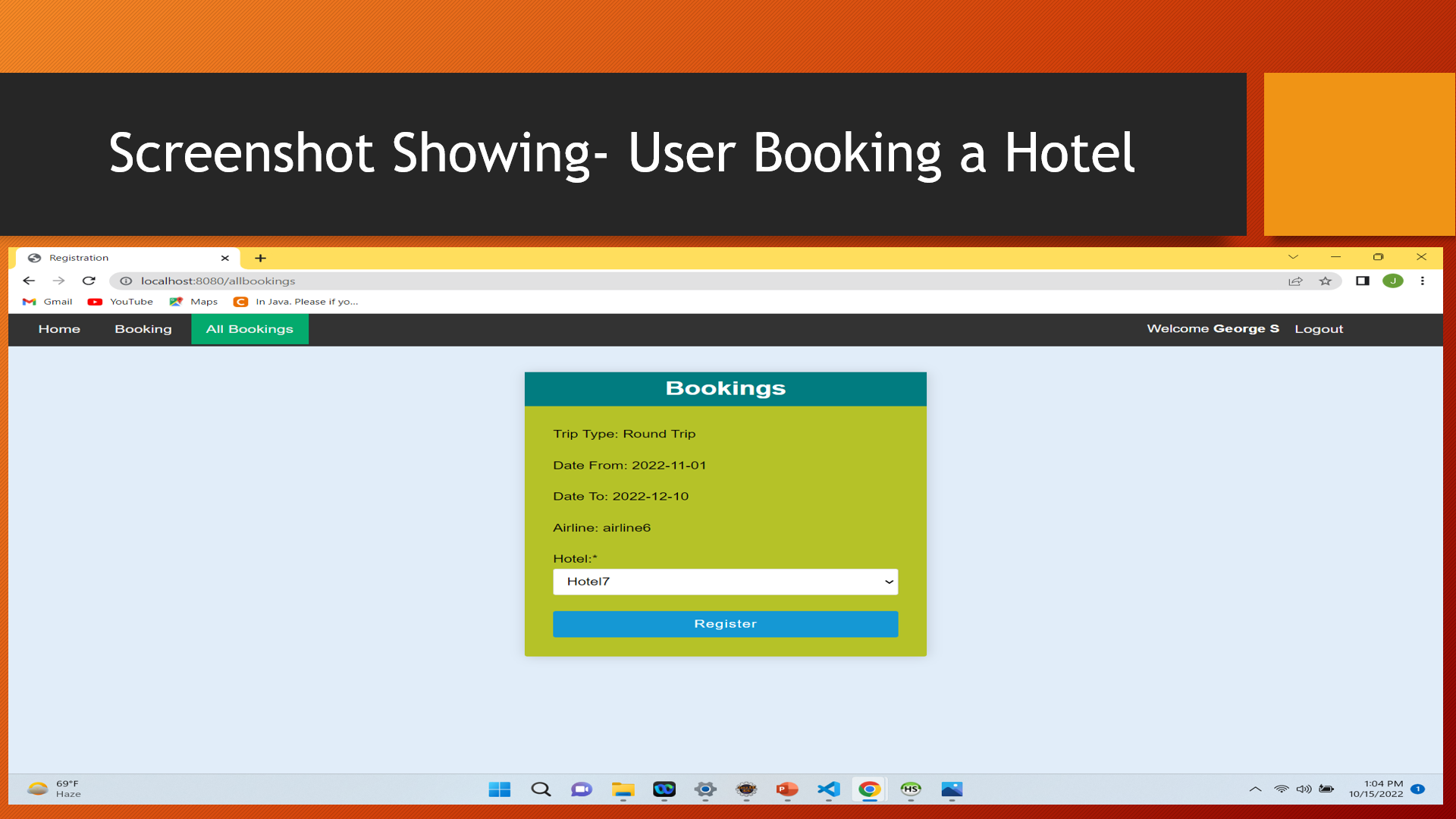Open Settings gear on taskbar
The height and width of the screenshot is (819, 1456).
705,789
